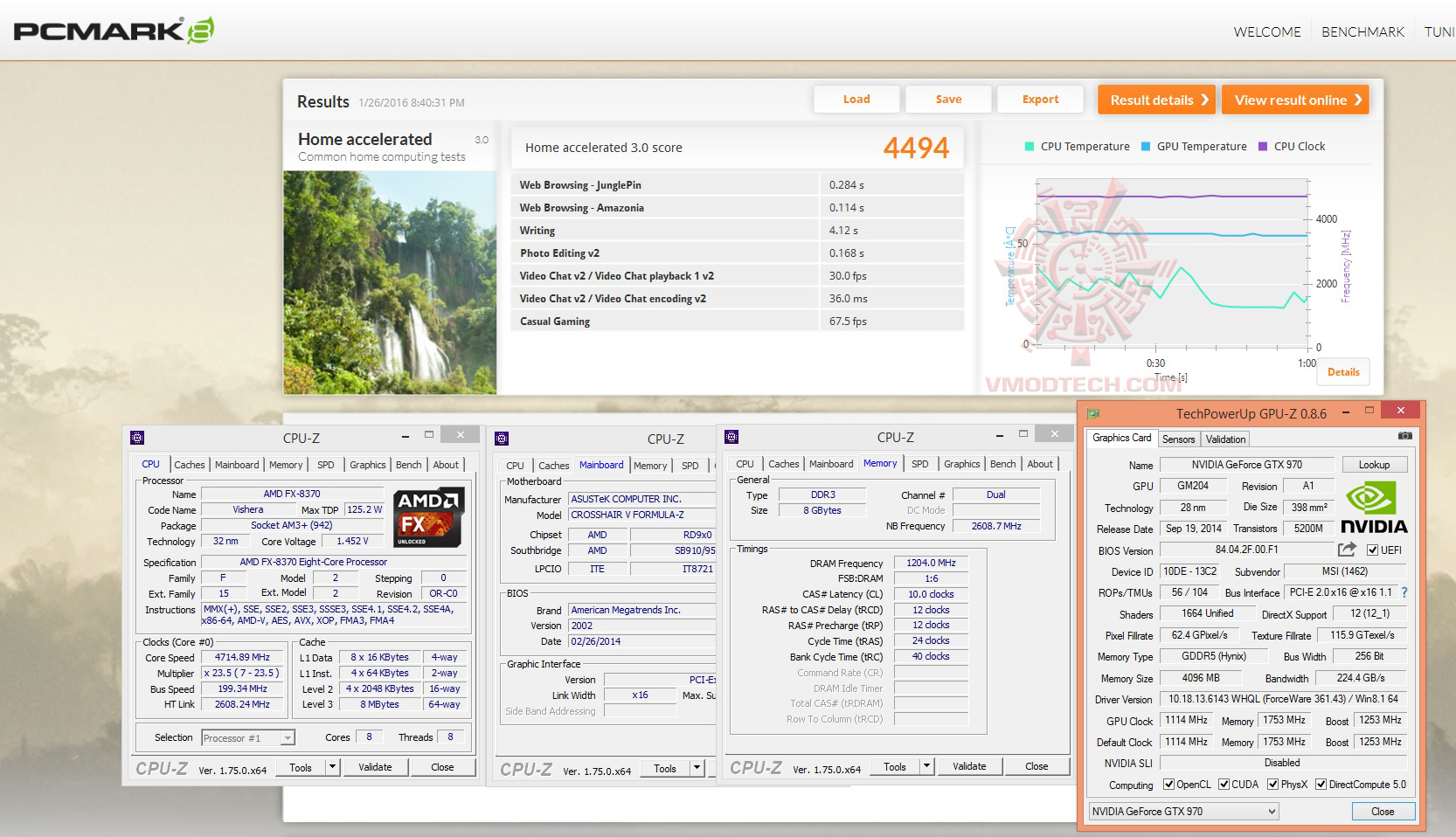Image resolution: width=1456 pixels, height=837 pixels.
Task: Go to the BENCHMARK section in PCMark
Action: pyautogui.click(x=1362, y=31)
